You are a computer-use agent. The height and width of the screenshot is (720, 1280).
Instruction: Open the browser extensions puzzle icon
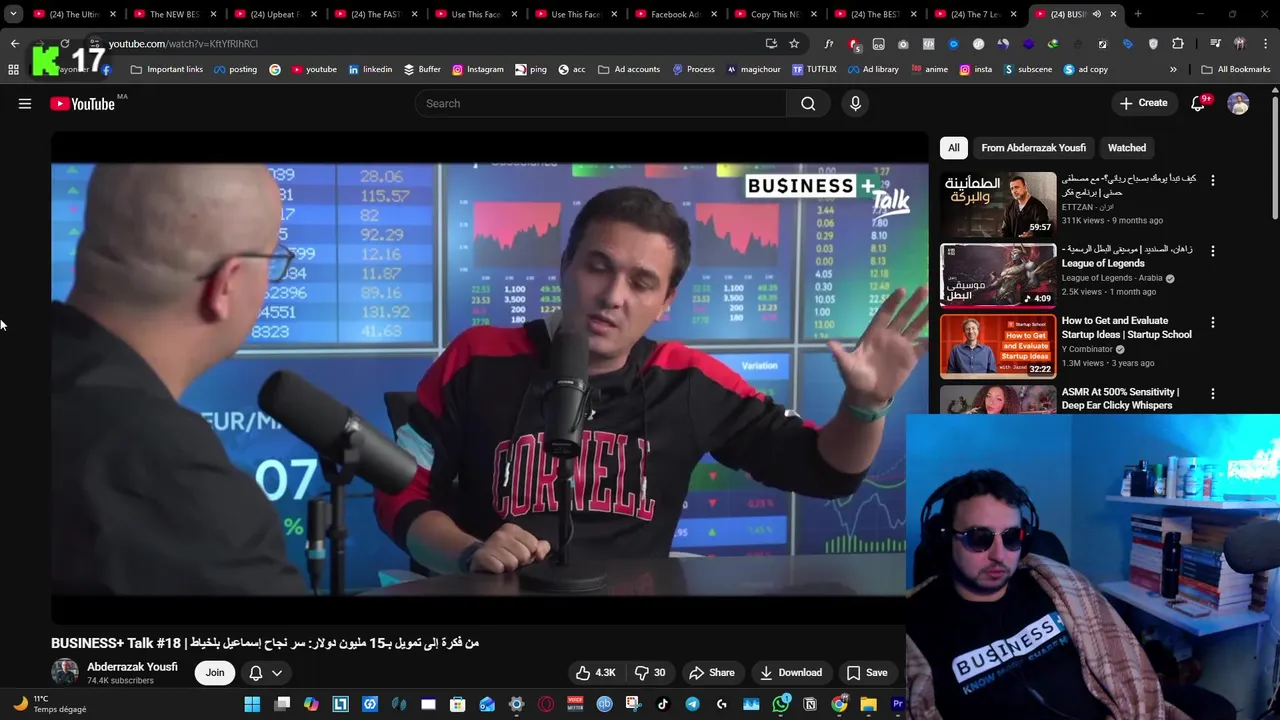click(1178, 44)
